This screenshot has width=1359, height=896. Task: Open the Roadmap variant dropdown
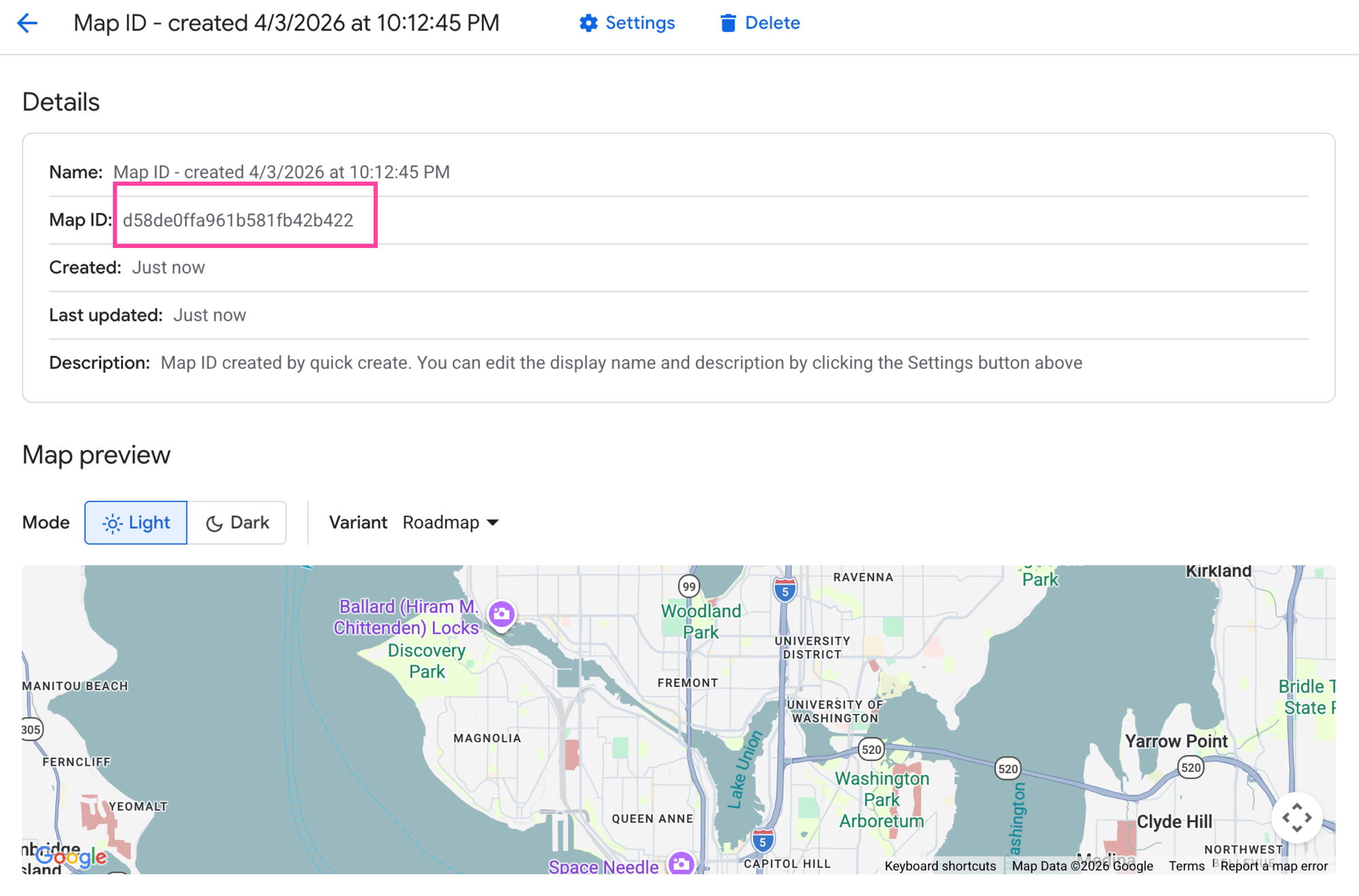[x=451, y=522]
